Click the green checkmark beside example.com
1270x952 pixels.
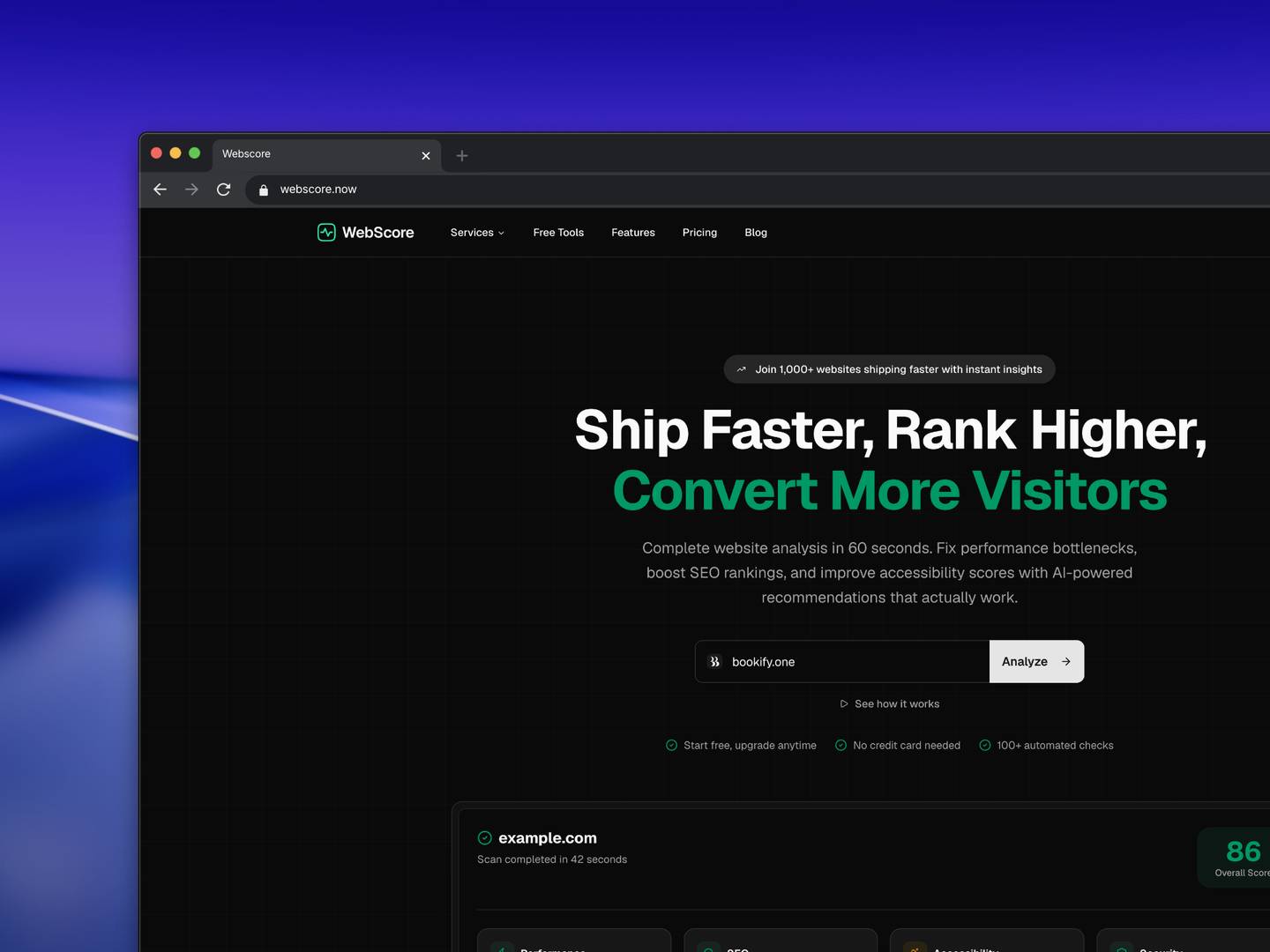[x=483, y=837]
